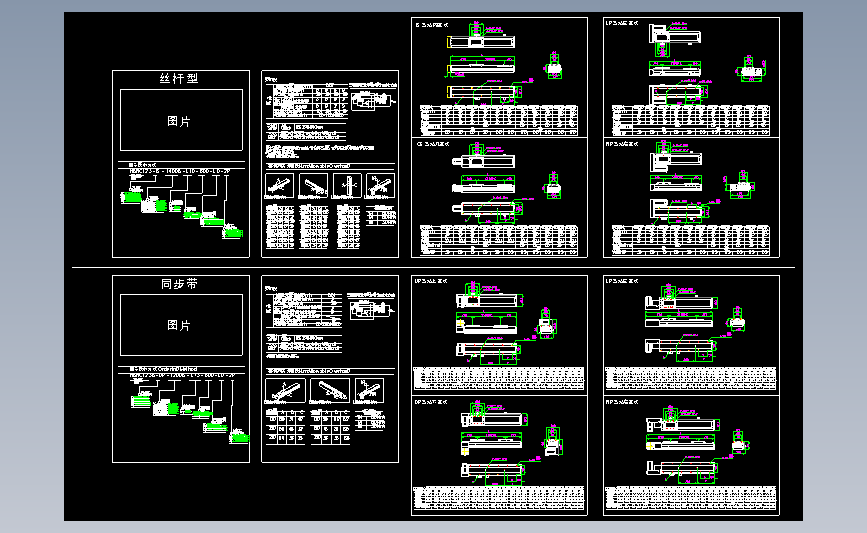Click the panel title text in lower-left 同步带 drawing panel
Screen dimensions: 867x533
(431, 403)
